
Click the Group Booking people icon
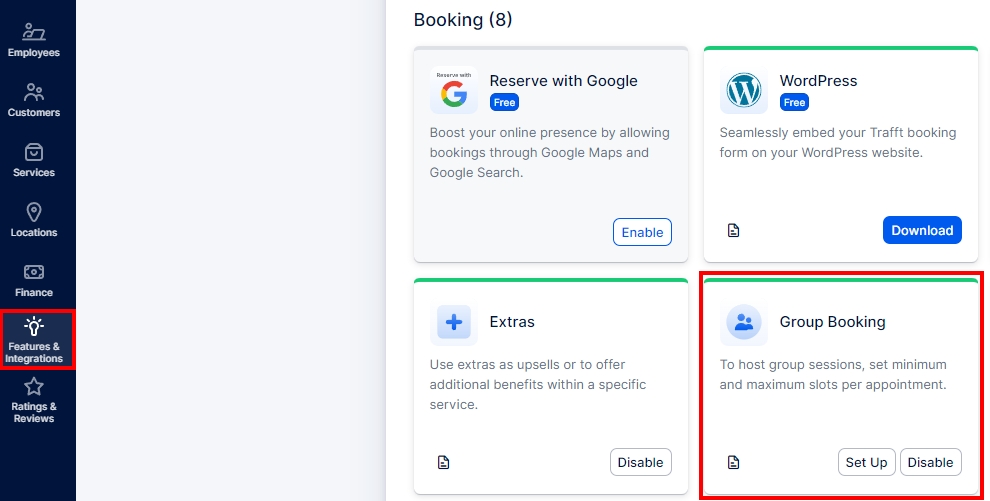point(743,323)
